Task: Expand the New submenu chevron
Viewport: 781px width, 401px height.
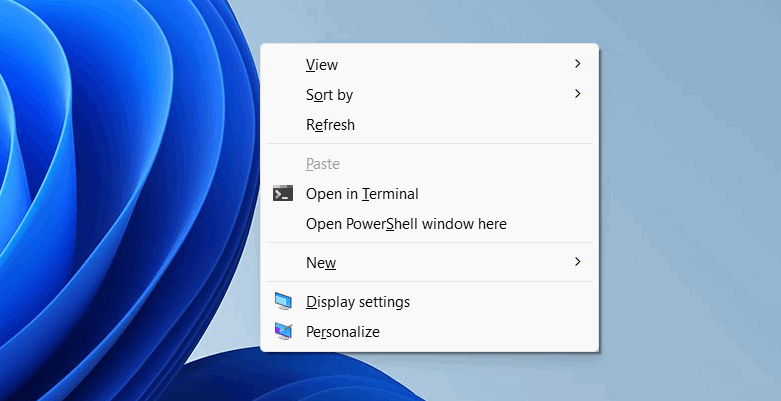Action: tap(577, 262)
